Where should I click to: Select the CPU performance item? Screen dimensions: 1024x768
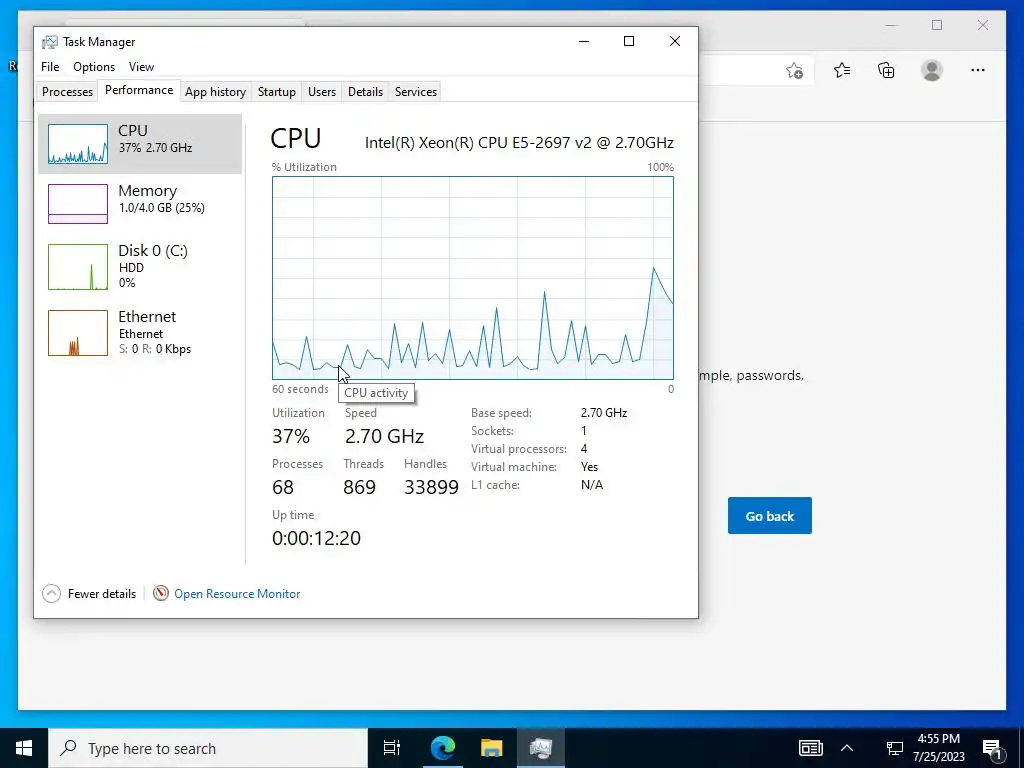[140, 144]
